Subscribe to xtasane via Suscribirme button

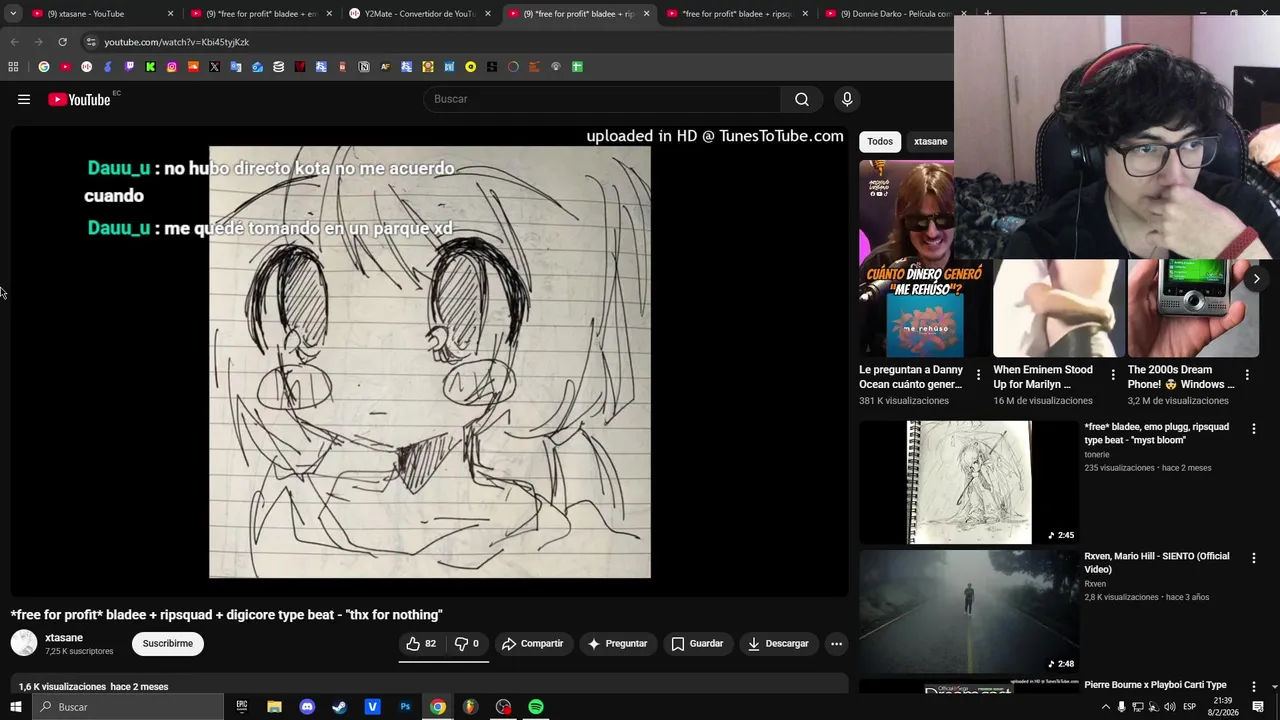coord(168,644)
